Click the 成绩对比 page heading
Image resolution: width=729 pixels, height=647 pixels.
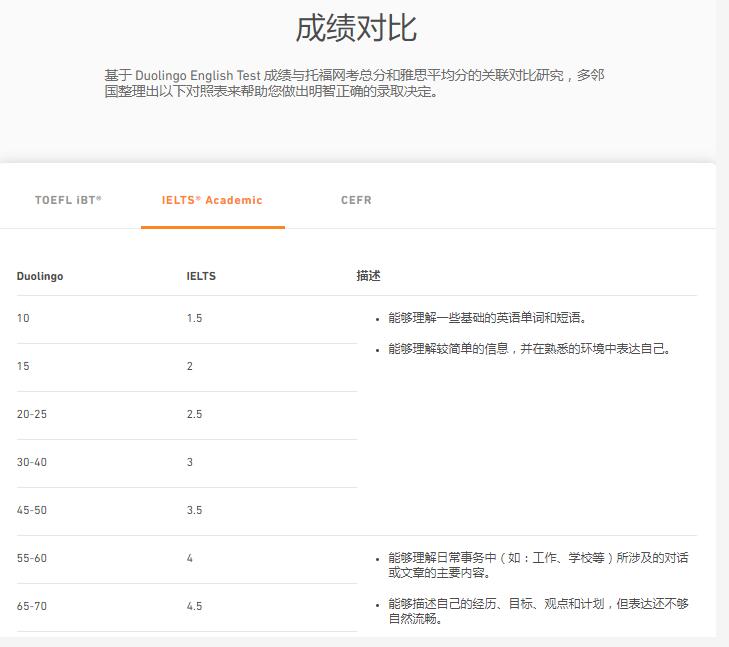tap(356, 28)
